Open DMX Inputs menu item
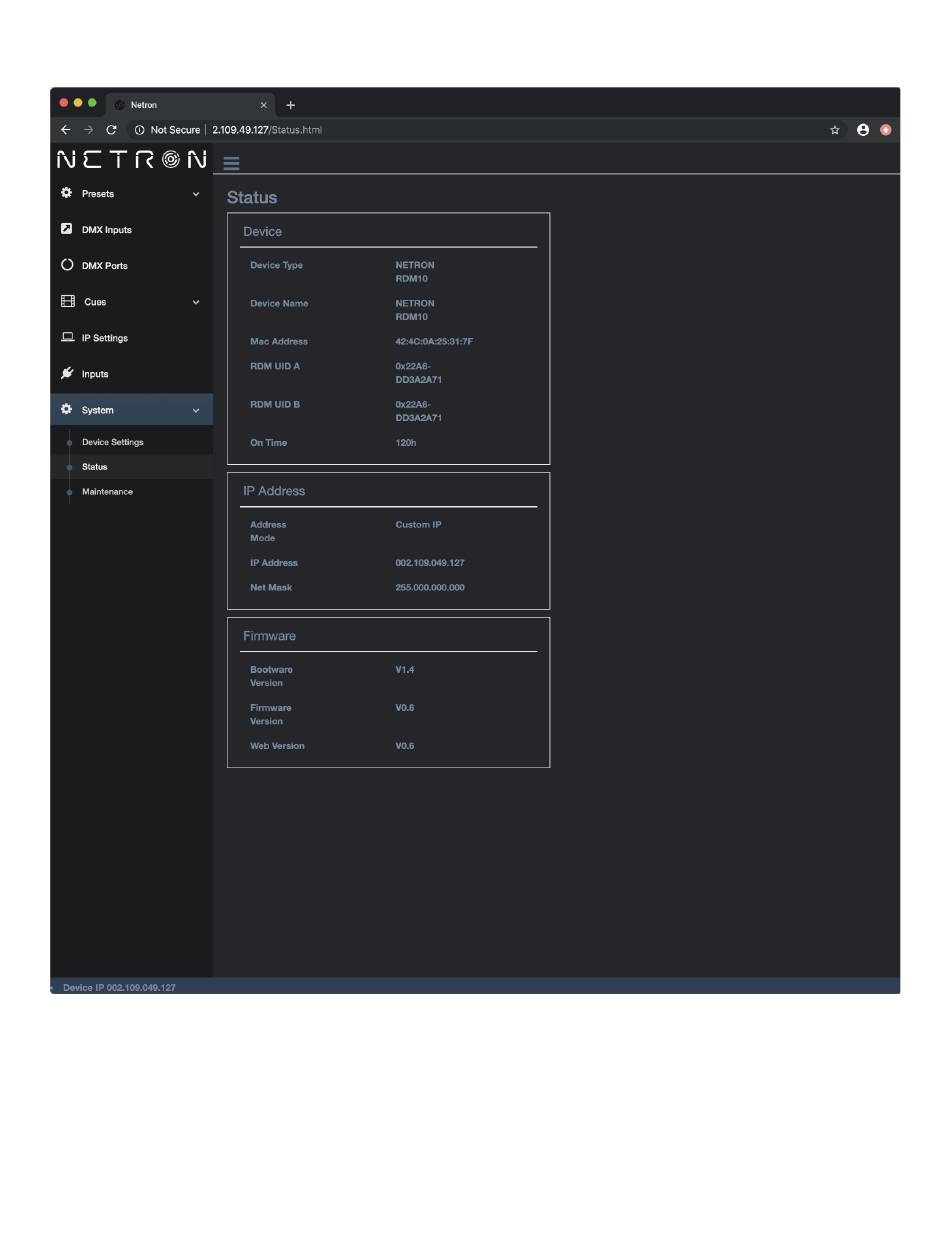 coord(131,229)
